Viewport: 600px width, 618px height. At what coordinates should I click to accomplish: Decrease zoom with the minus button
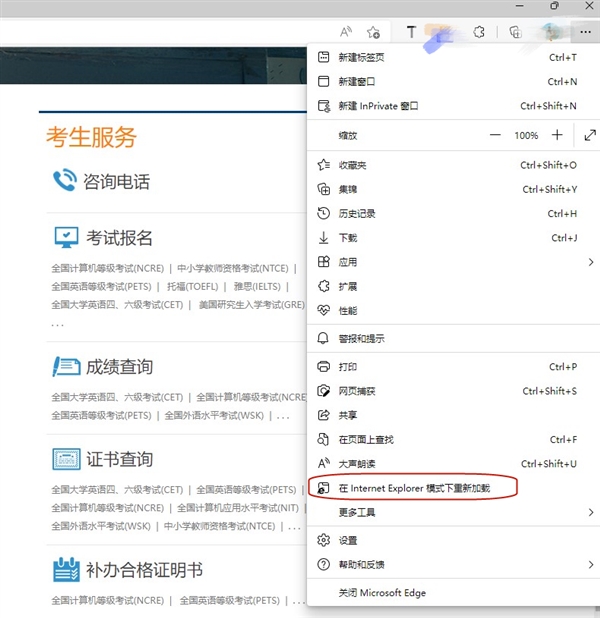pos(495,135)
